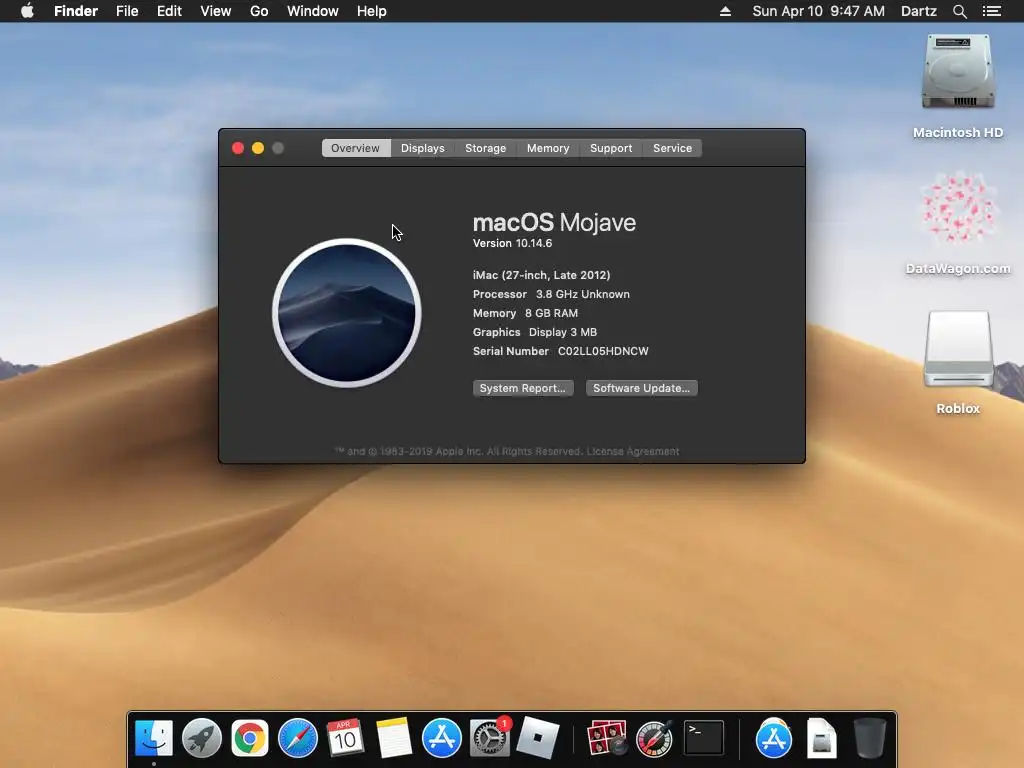Launch Roblox from the Dock
1024x768 pixels.
pos(537,738)
